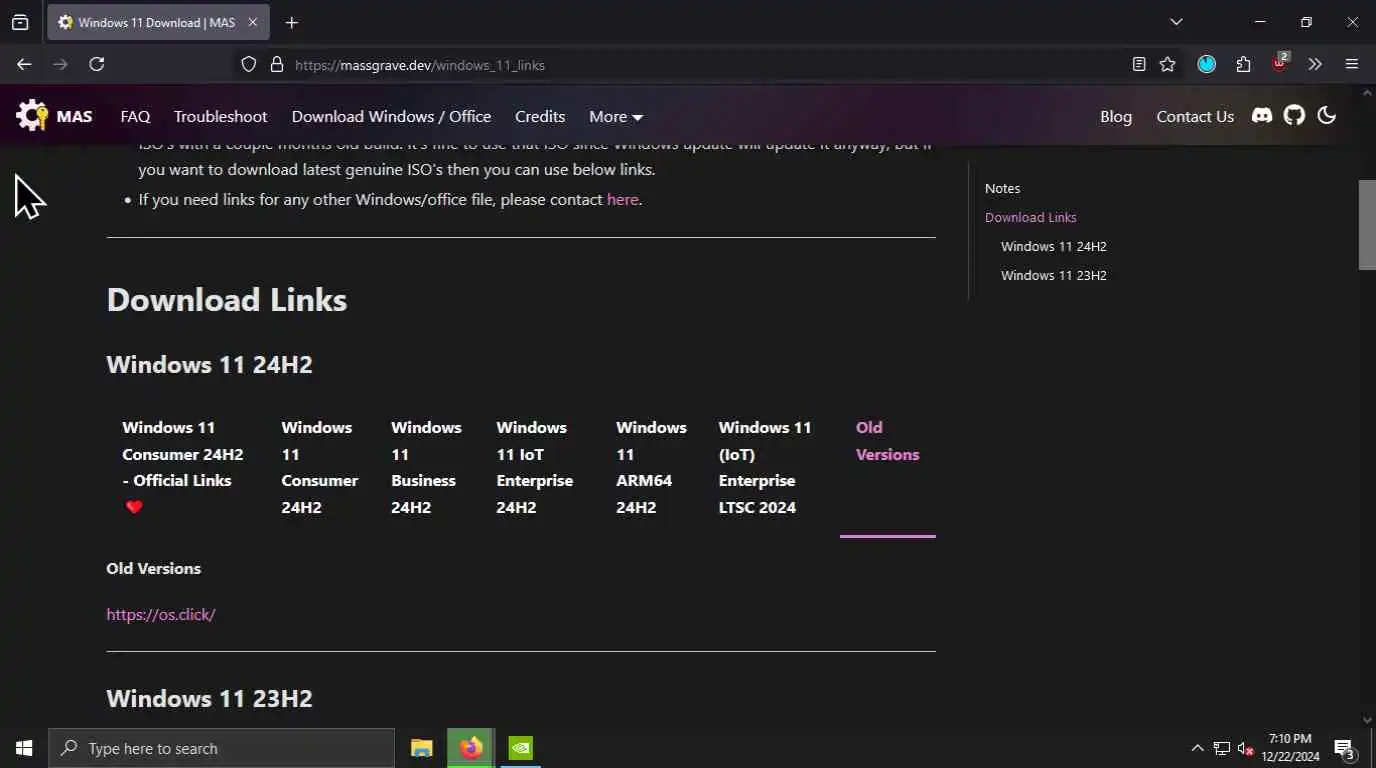This screenshot has height=768, width=1376.
Task: Click the MAS gear logo icon
Action: 32,116
